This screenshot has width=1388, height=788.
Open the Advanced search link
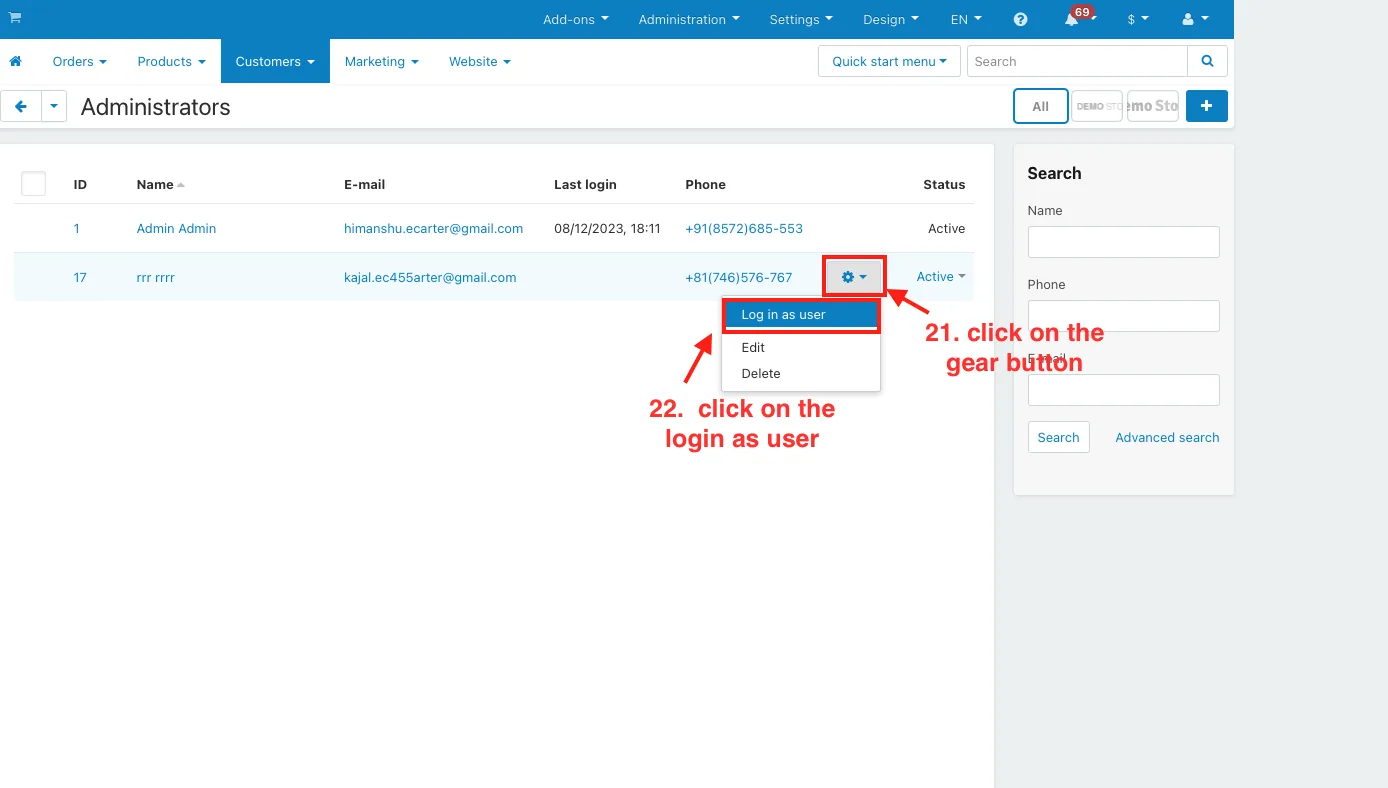pyautogui.click(x=1167, y=437)
